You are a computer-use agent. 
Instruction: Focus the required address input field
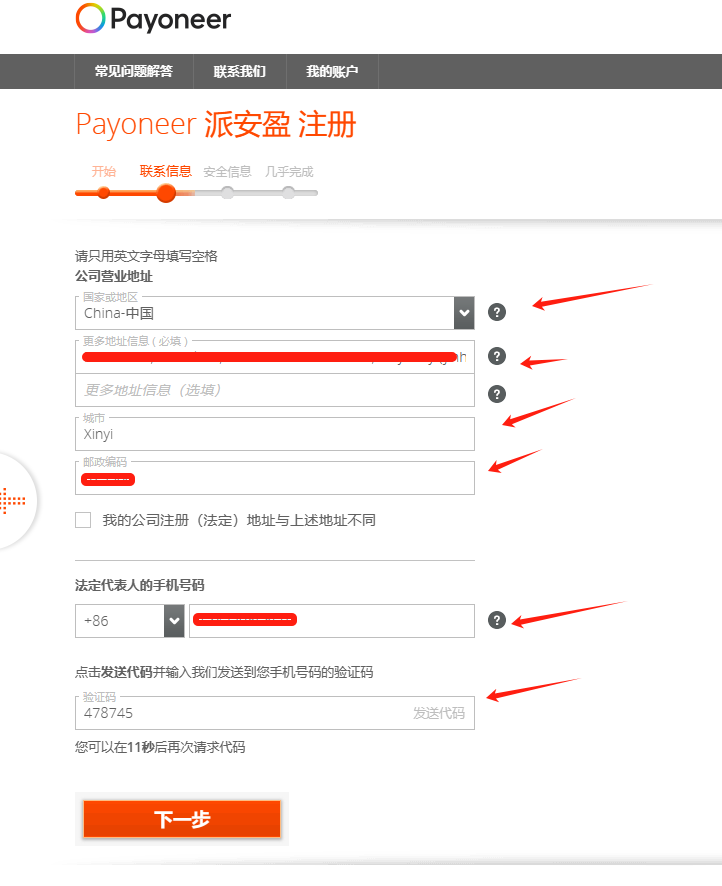[x=275, y=357]
